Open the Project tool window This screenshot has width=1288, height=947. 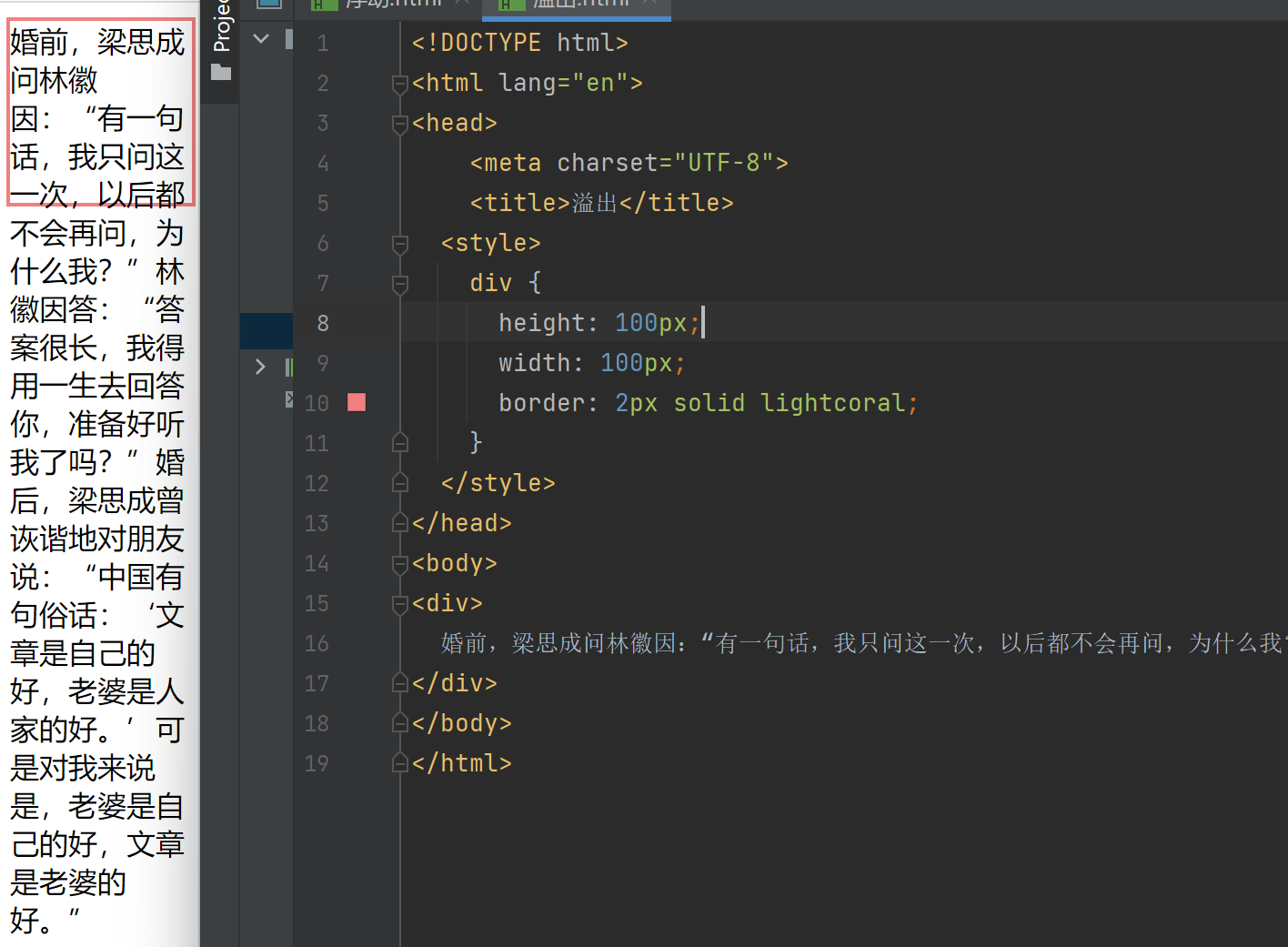pyautogui.click(x=221, y=25)
